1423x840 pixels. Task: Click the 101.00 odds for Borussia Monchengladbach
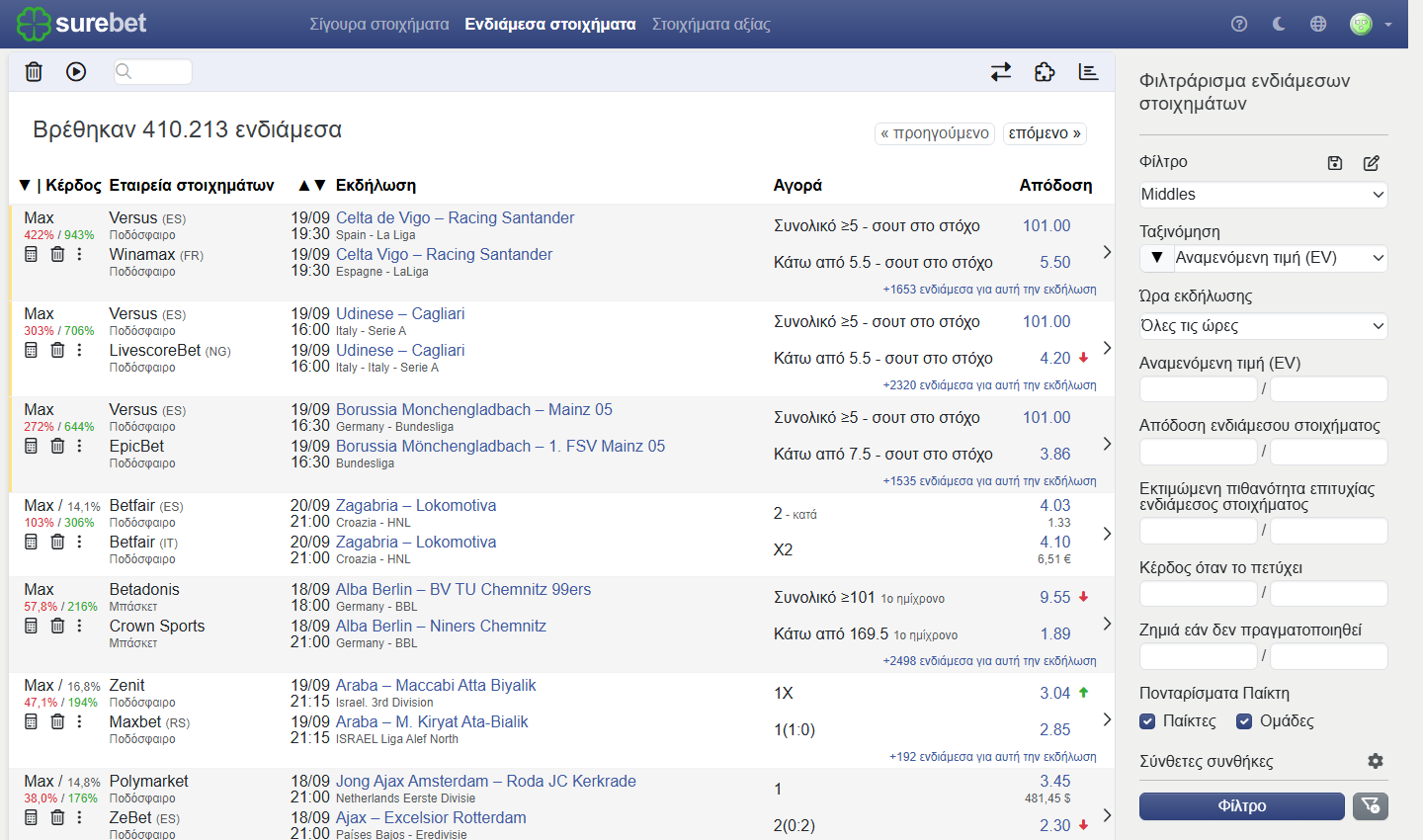click(1046, 417)
